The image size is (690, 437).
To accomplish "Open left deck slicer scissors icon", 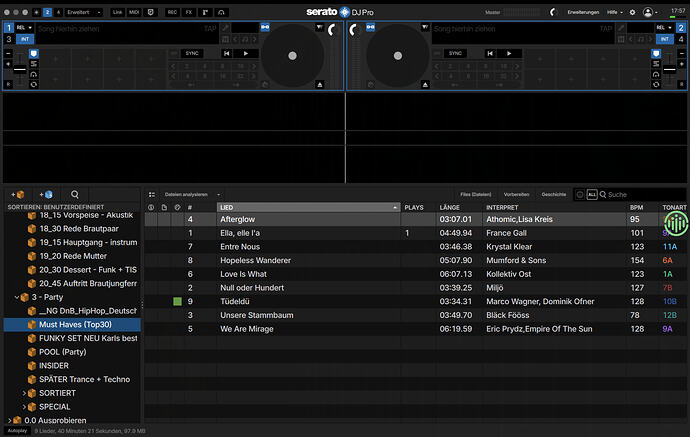I will pyautogui.click(x=34, y=64).
